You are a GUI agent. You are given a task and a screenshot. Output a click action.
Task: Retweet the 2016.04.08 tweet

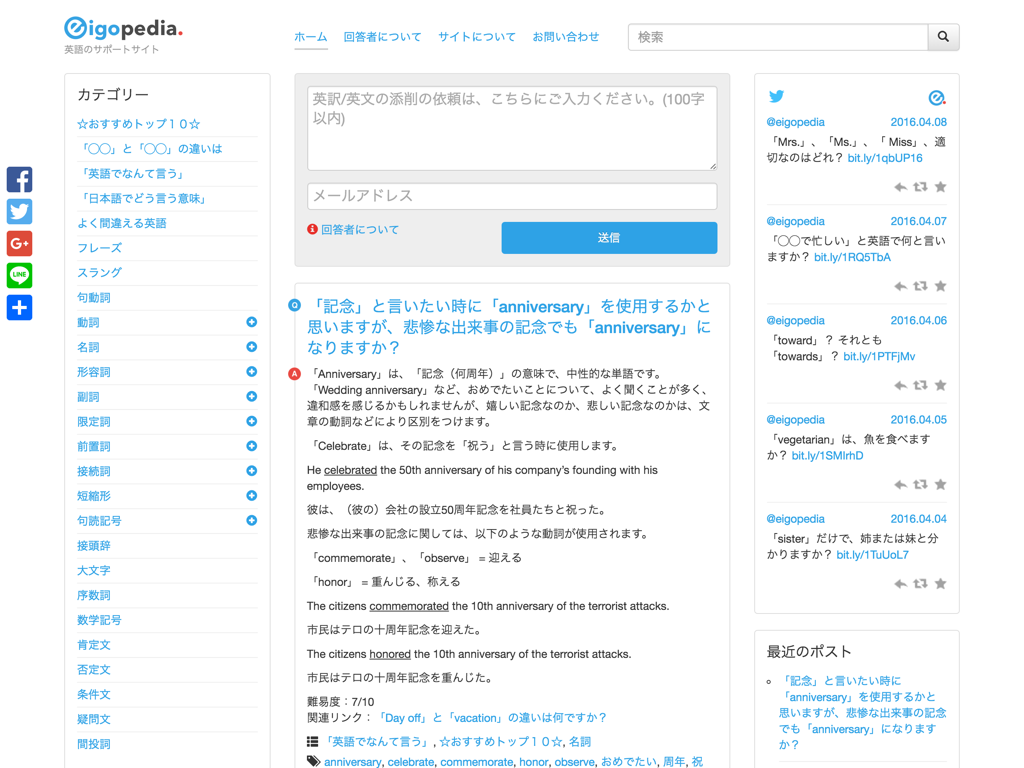(920, 187)
